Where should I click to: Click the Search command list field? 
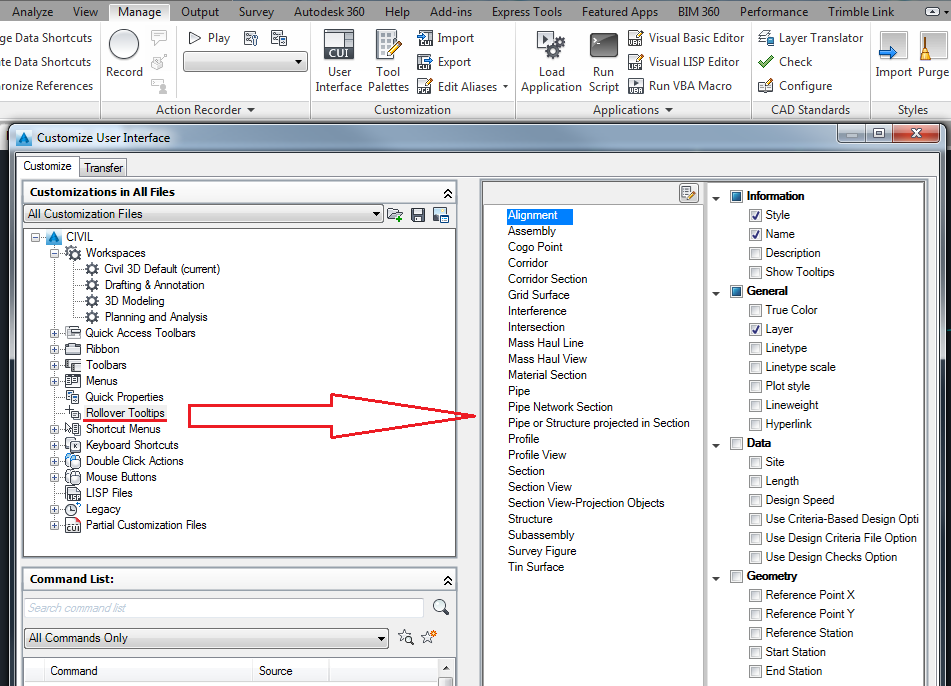click(x=224, y=608)
